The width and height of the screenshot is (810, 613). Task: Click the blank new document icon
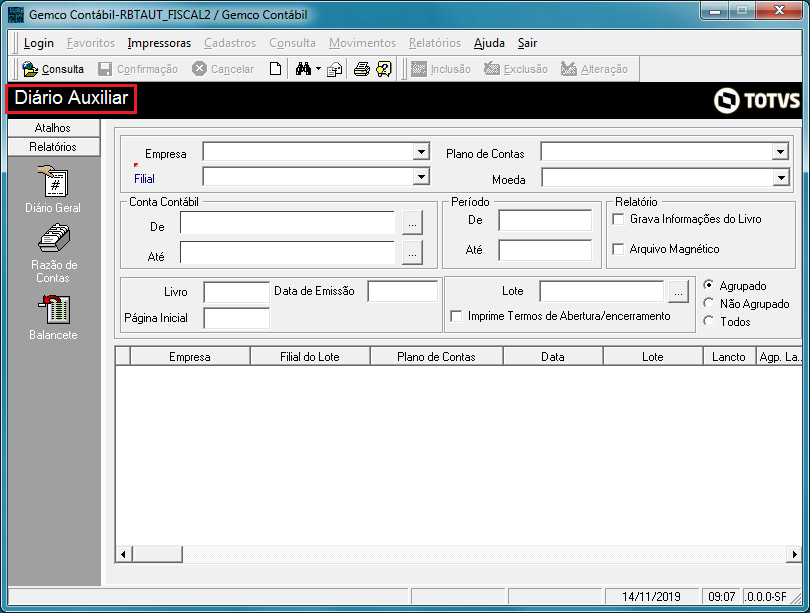click(275, 69)
